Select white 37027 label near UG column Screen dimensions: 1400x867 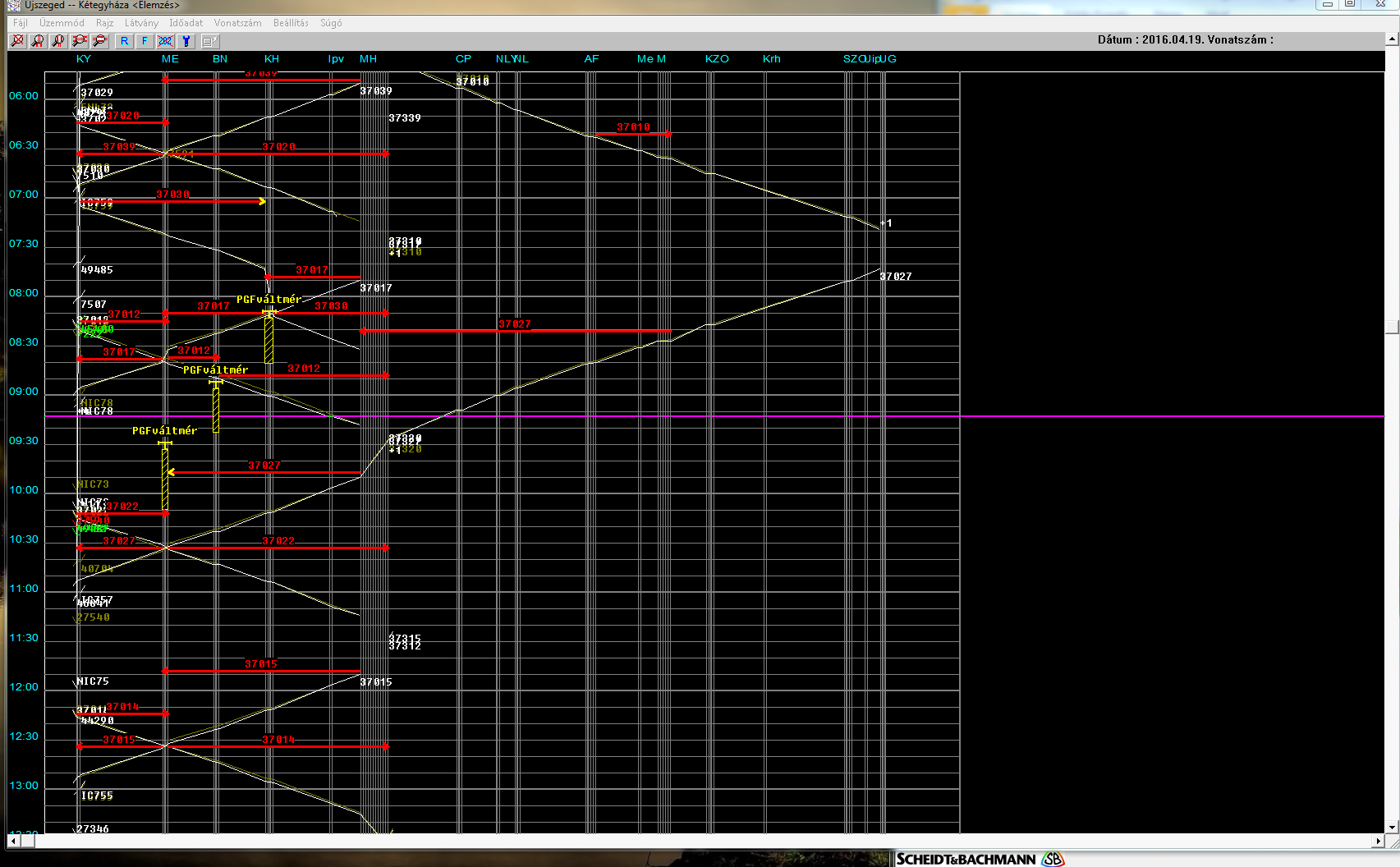[896, 277]
